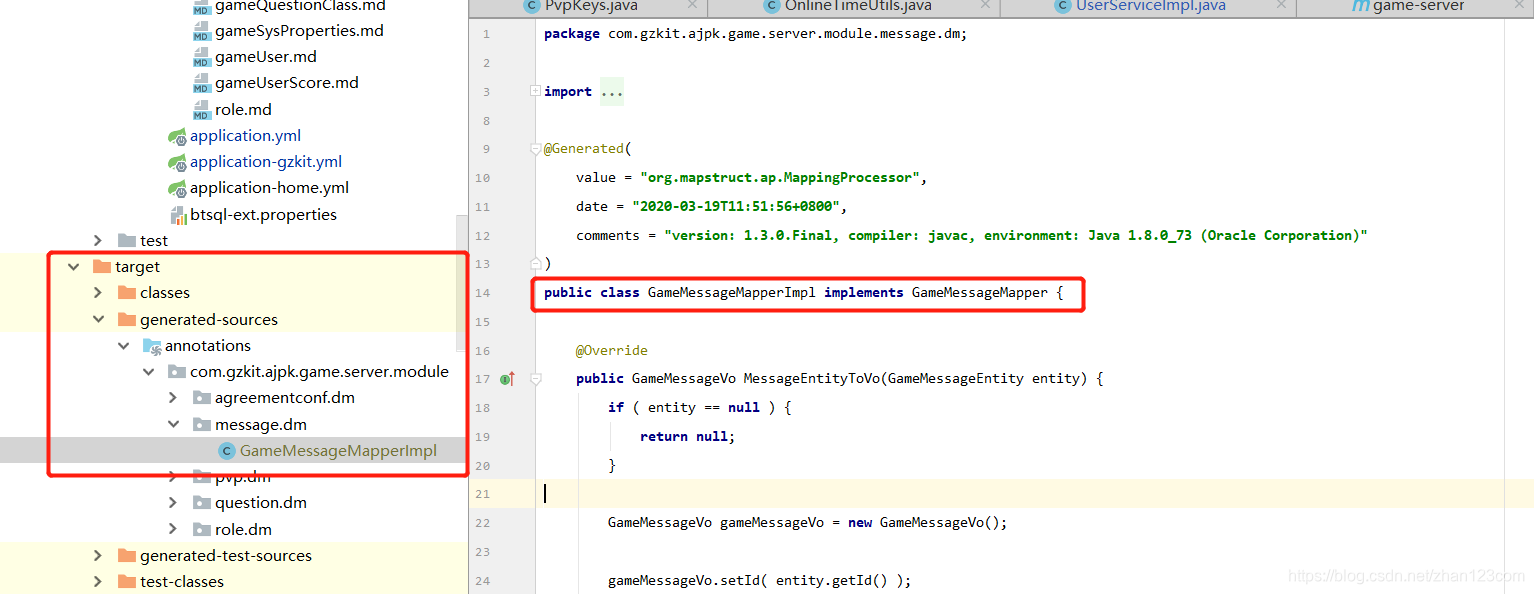The height and width of the screenshot is (594, 1534).
Task: Click the annotations source root icon
Action: [152, 346]
